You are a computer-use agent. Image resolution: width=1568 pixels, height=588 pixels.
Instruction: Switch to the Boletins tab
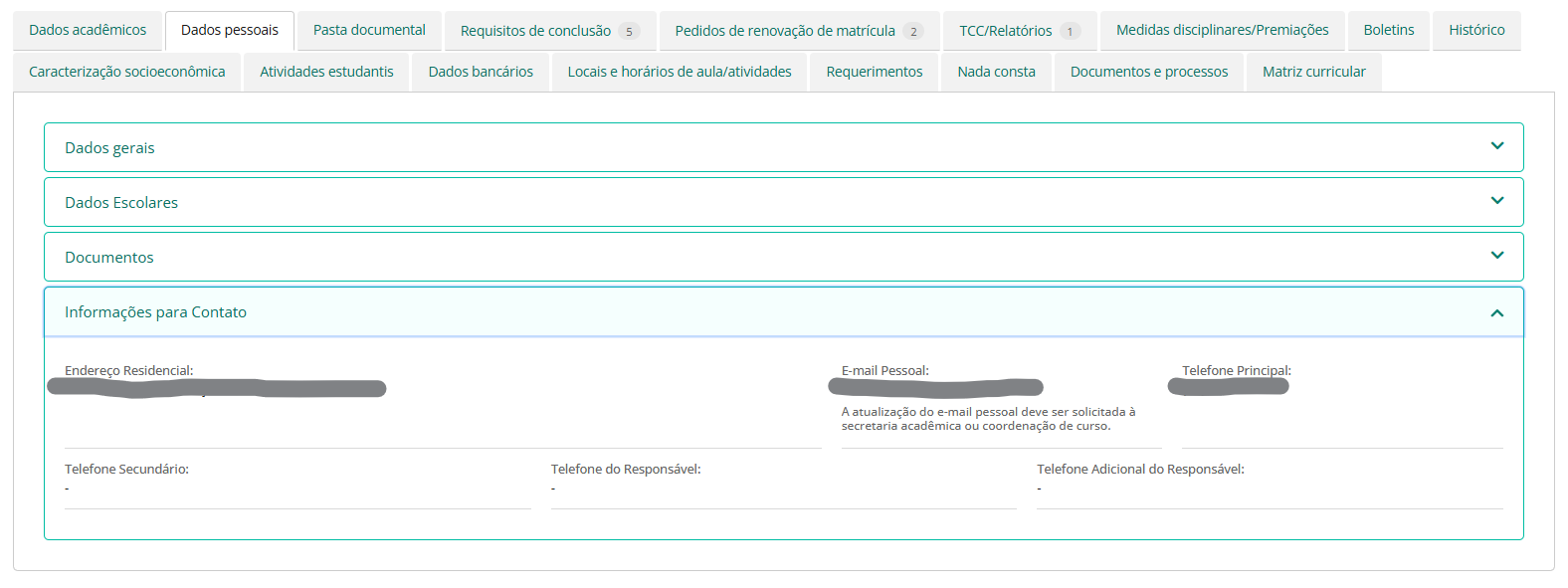[x=1388, y=31]
